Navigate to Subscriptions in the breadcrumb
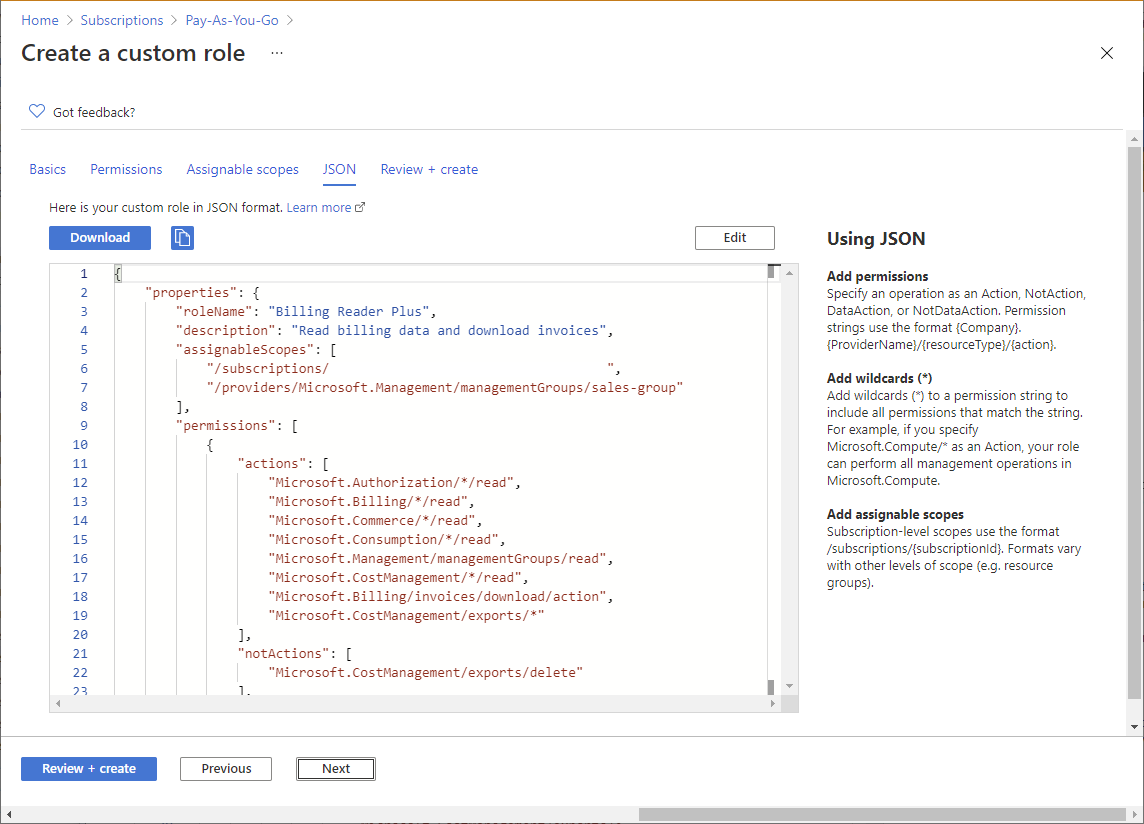1144x824 pixels. pos(121,20)
